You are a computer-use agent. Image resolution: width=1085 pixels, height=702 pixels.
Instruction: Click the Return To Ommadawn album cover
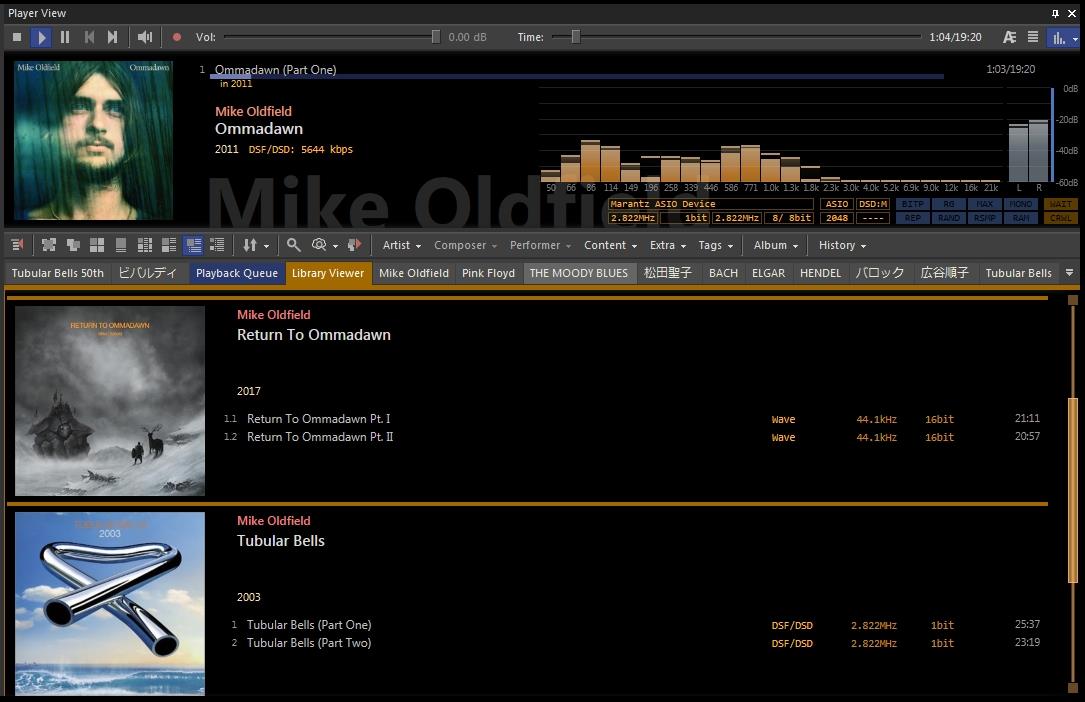pos(110,401)
